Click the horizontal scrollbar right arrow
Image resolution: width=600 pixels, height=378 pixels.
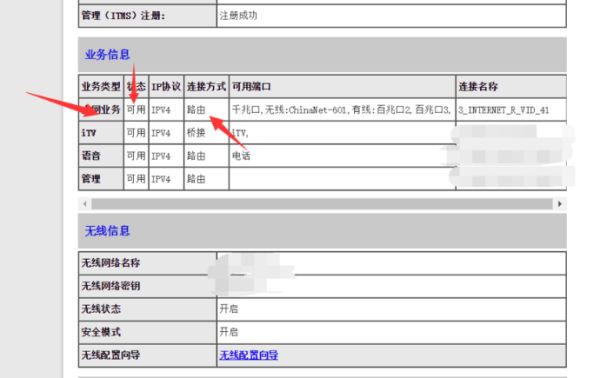click(560, 204)
